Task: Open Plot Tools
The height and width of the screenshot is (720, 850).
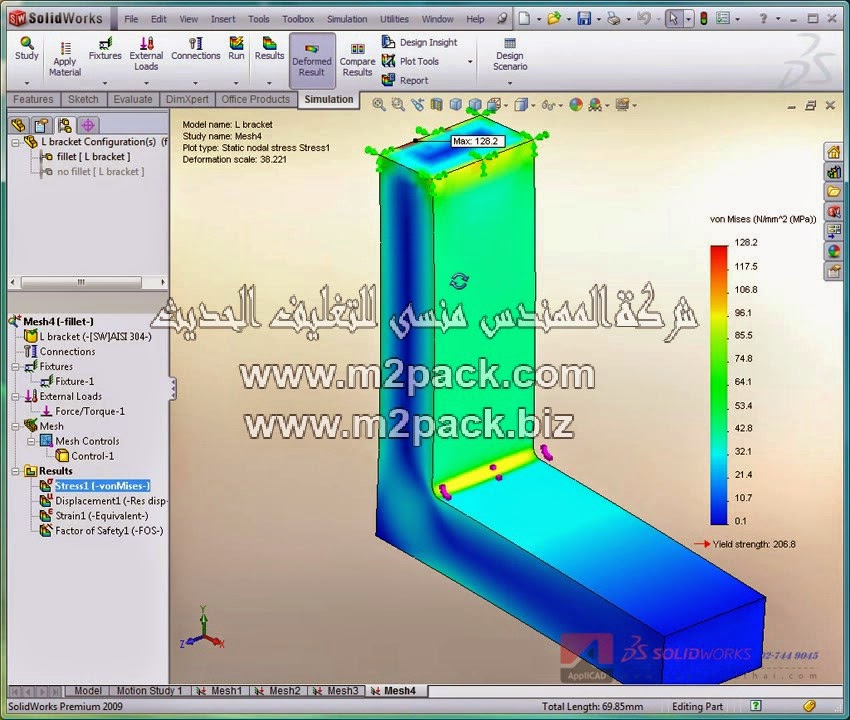Action: point(410,61)
